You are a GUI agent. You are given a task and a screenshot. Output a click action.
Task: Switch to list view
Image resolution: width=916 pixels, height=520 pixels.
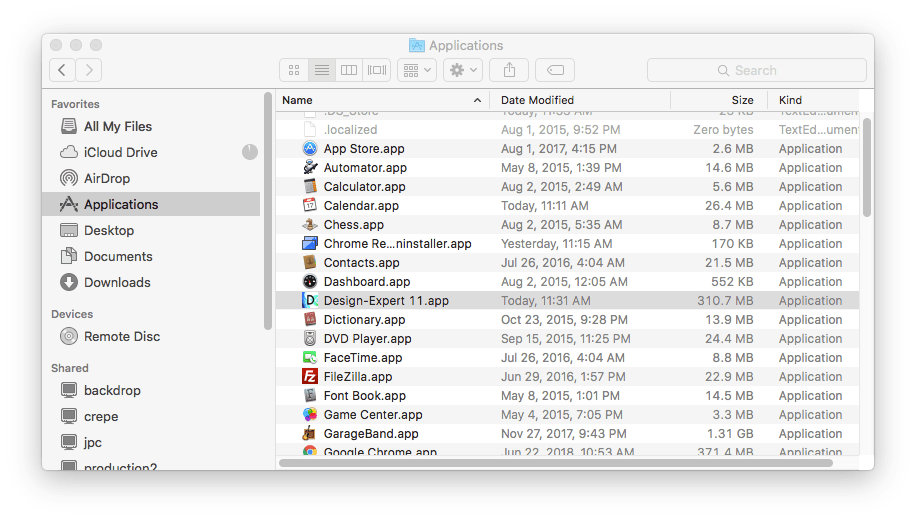pos(321,70)
